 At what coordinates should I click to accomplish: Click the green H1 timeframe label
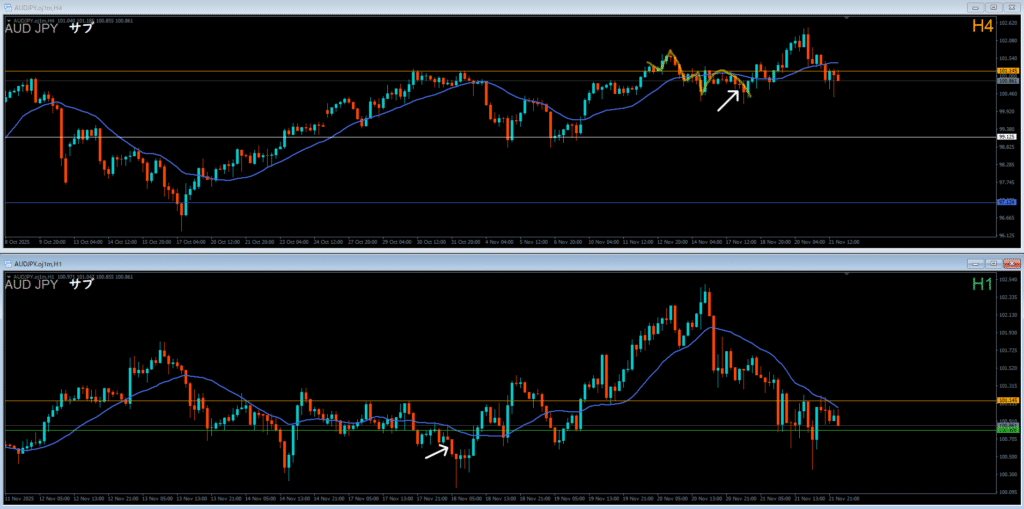tap(982, 284)
